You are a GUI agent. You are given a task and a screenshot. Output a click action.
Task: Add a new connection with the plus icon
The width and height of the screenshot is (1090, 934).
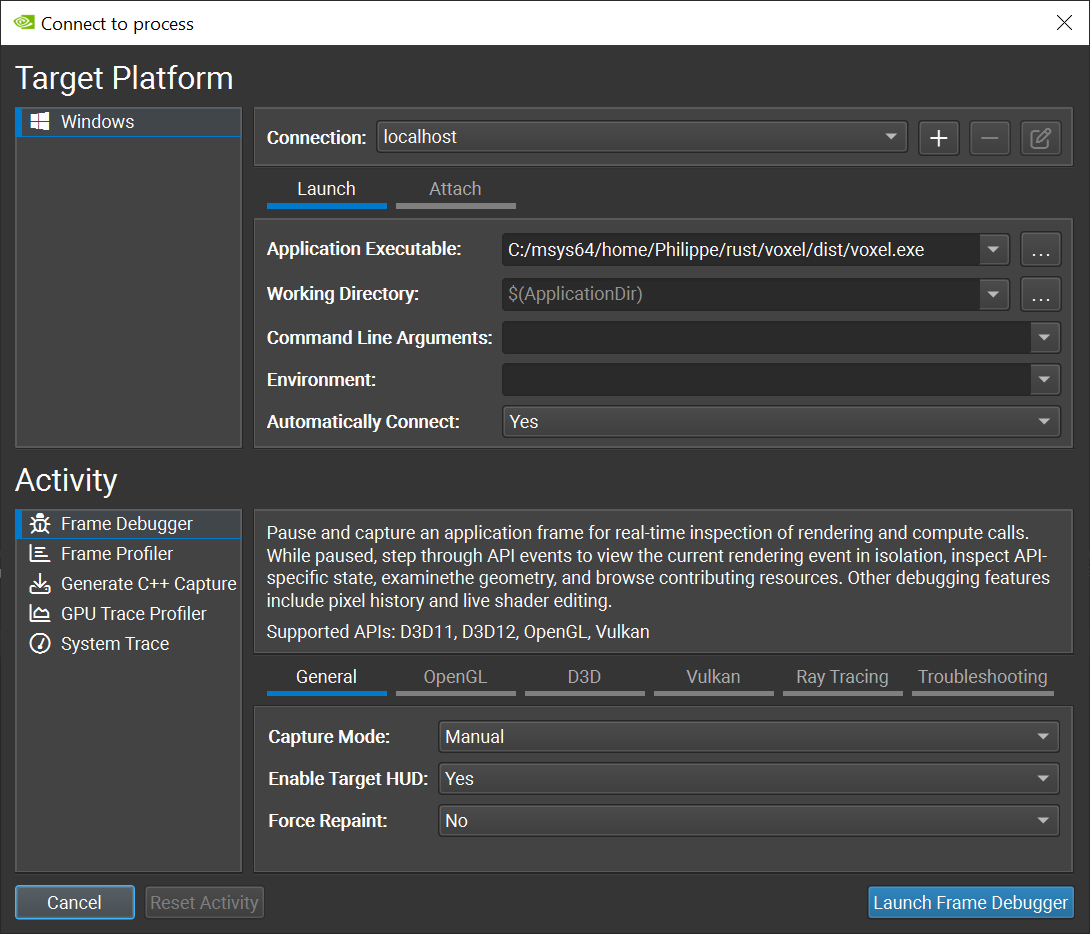tap(938, 138)
